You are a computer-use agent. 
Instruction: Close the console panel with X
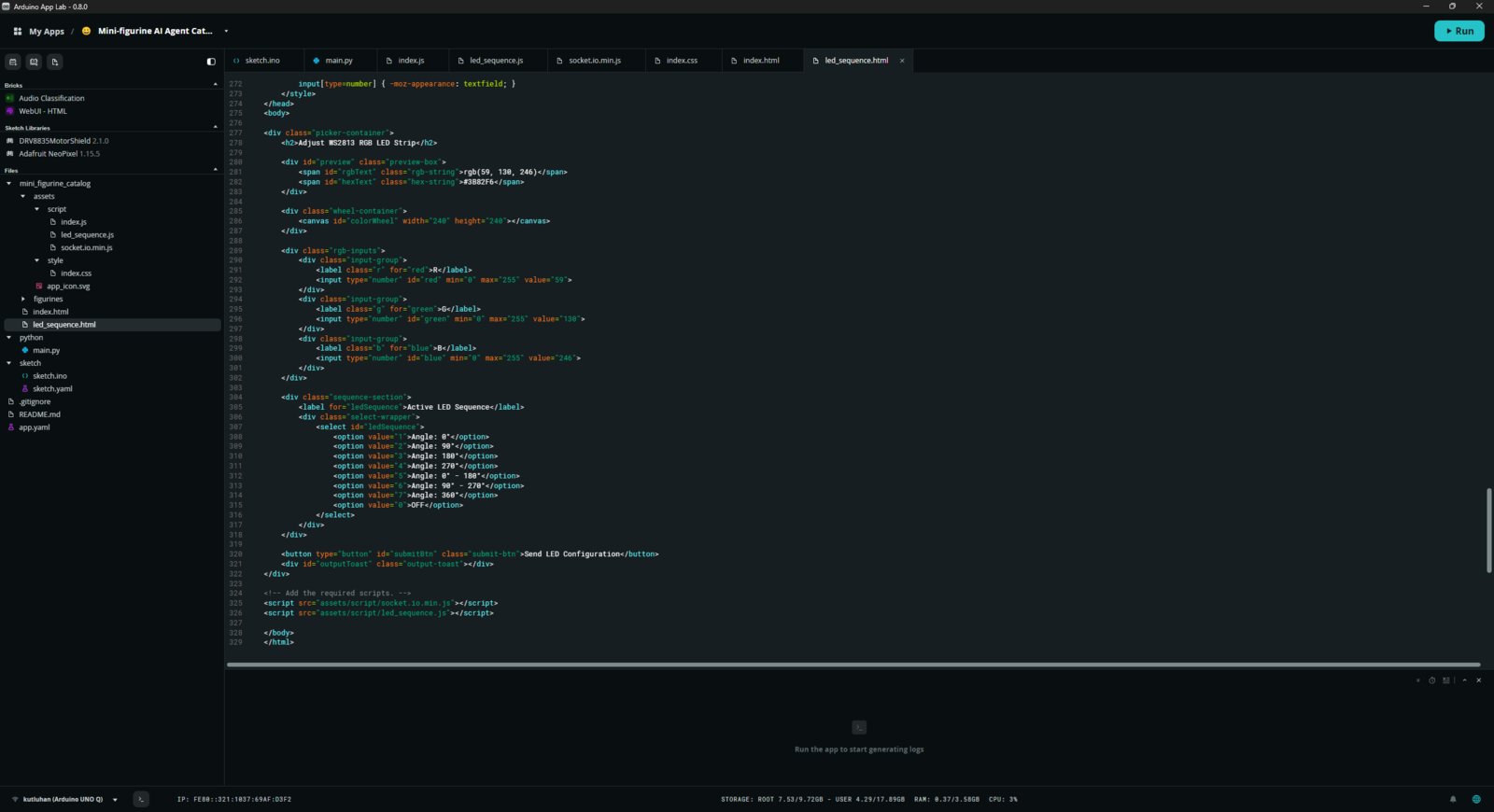click(x=1478, y=680)
